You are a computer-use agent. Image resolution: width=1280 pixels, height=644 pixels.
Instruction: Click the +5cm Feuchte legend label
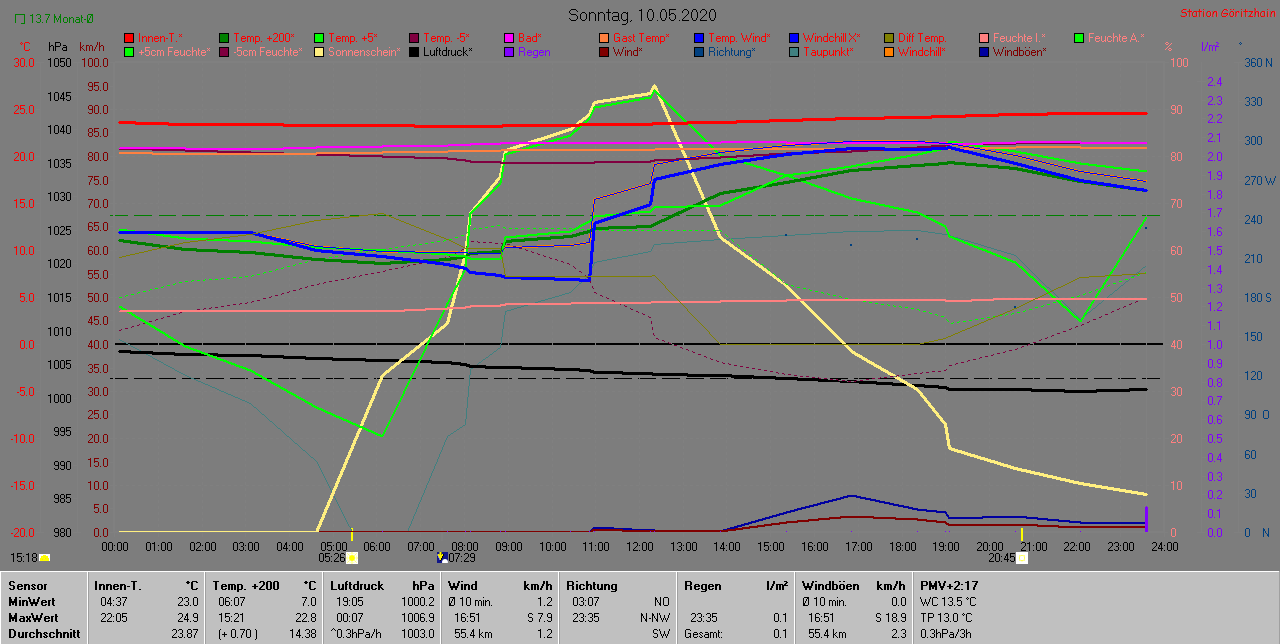pyautogui.click(x=175, y=52)
